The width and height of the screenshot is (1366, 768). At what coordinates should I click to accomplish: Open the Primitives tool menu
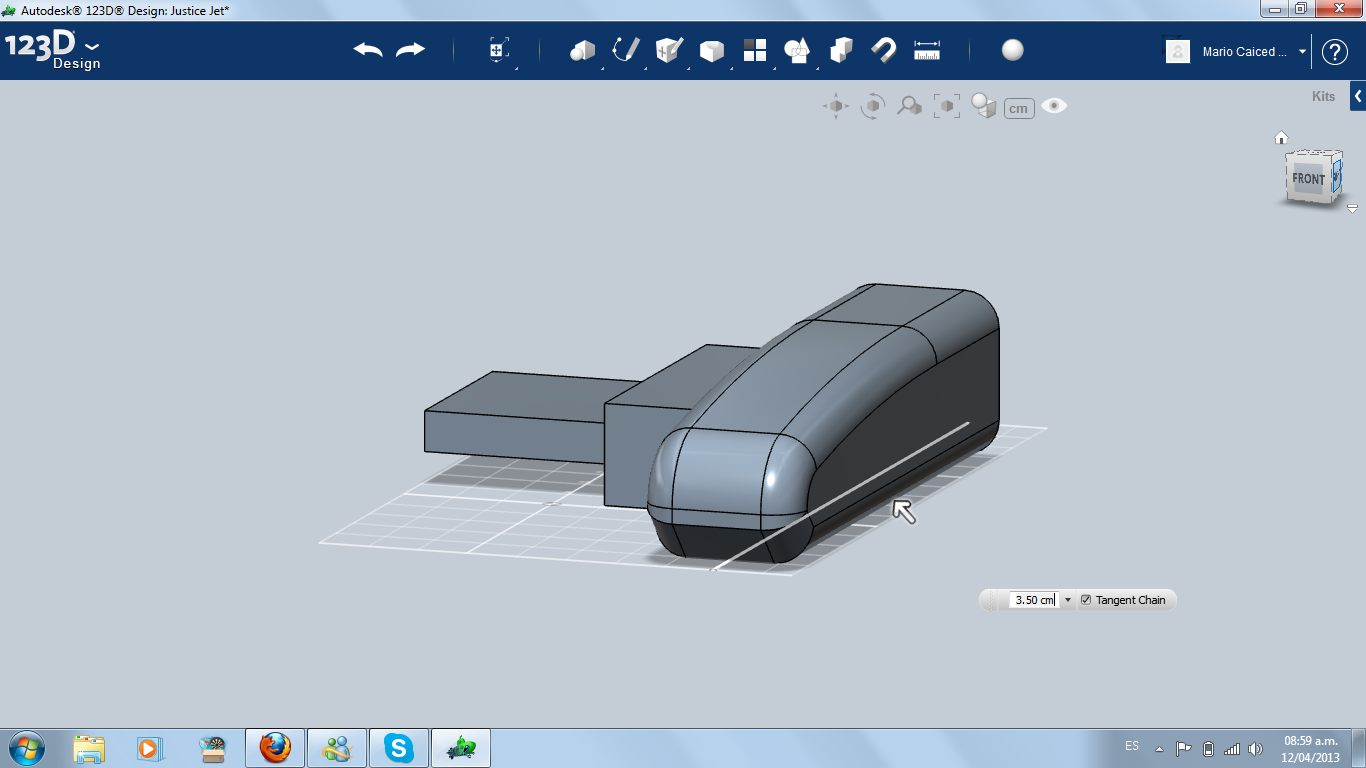(x=582, y=50)
